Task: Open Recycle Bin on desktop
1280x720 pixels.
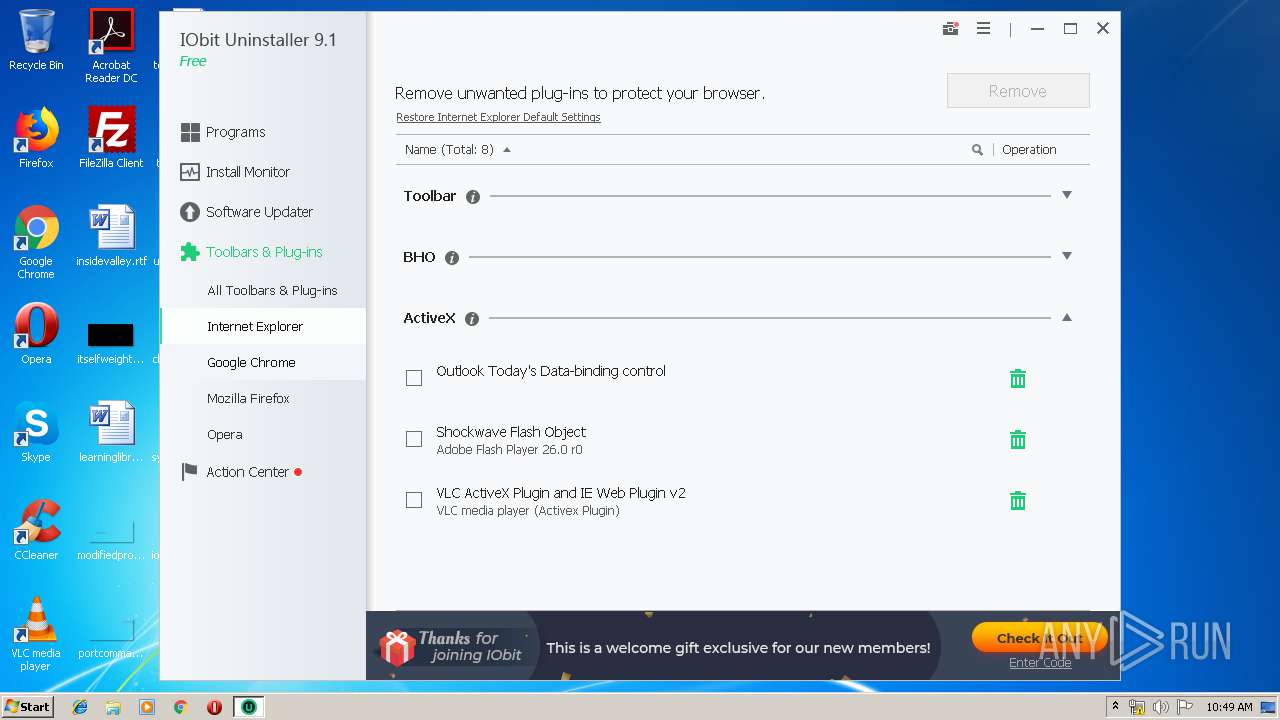Action: point(36,40)
